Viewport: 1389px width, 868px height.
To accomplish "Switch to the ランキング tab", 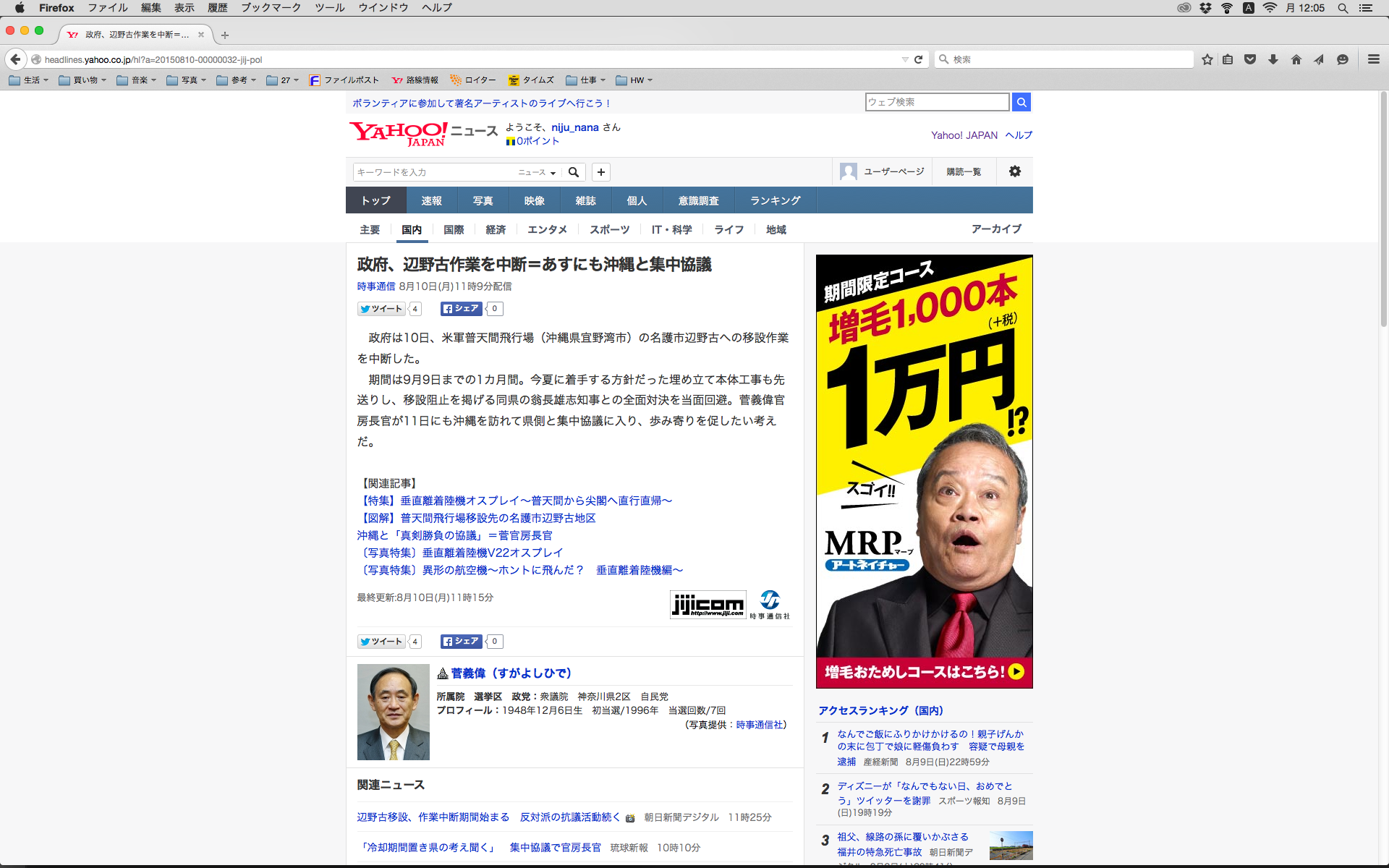I will pyautogui.click(x=775, y=200).
